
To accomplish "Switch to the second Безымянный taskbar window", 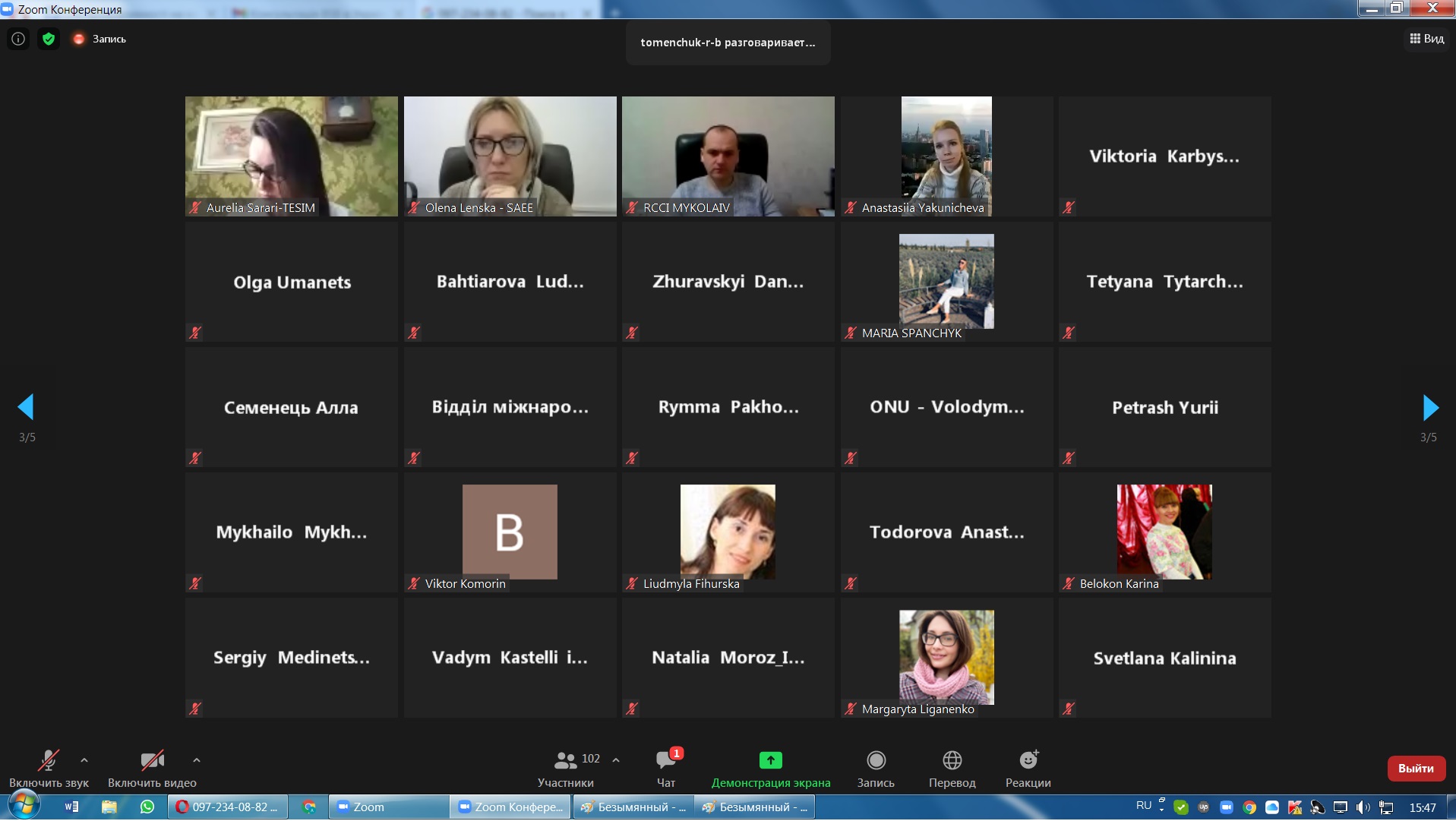I will [755, 807].
